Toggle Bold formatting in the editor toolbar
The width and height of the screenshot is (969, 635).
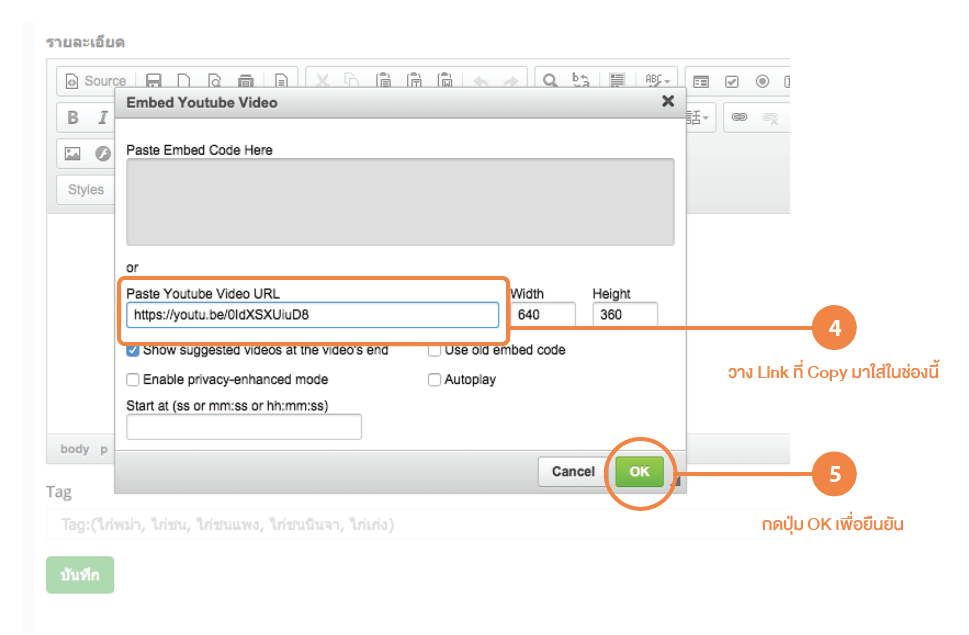(x=73, y=118)
